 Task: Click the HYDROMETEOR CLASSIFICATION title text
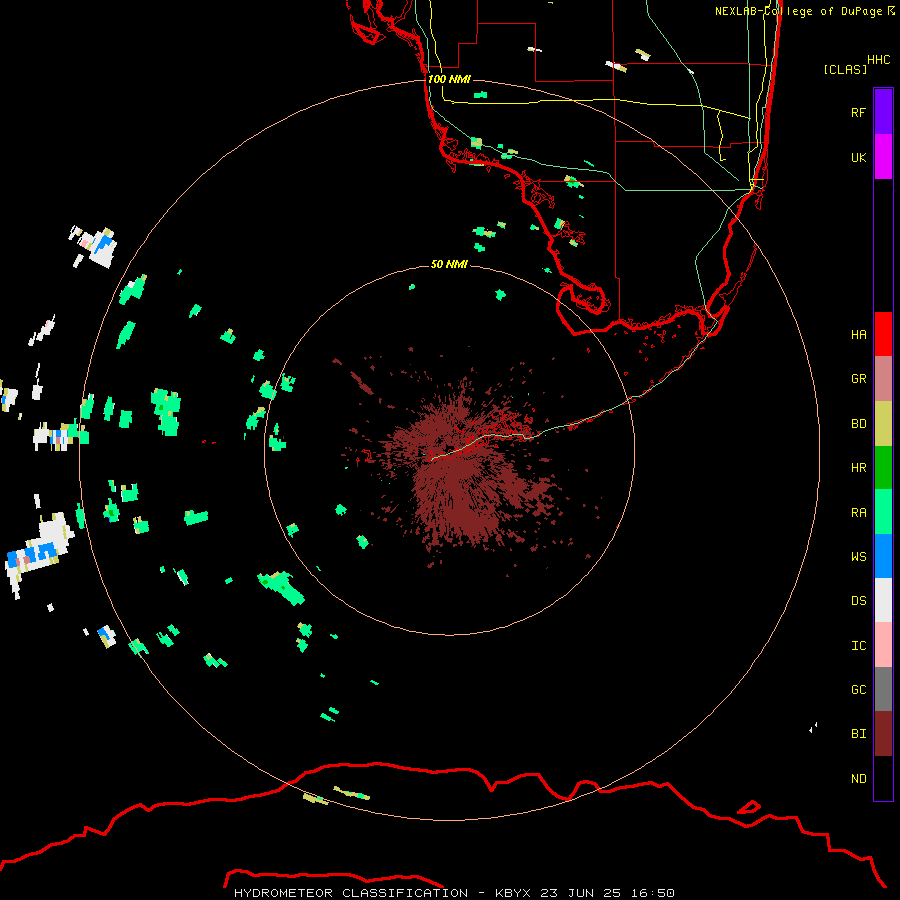tap(351, 893)
